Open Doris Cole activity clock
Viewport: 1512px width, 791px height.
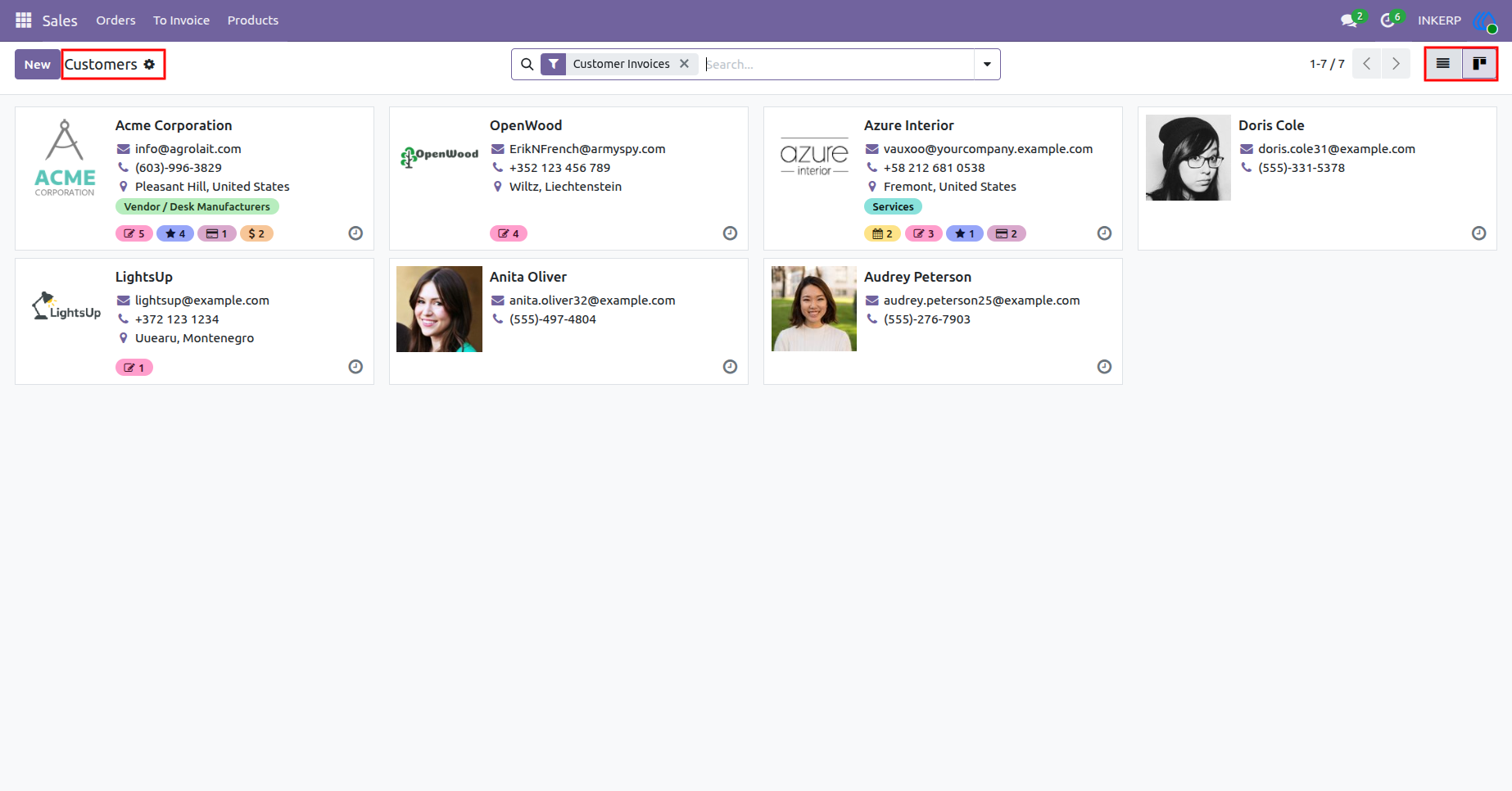[x=1478, y=233]
